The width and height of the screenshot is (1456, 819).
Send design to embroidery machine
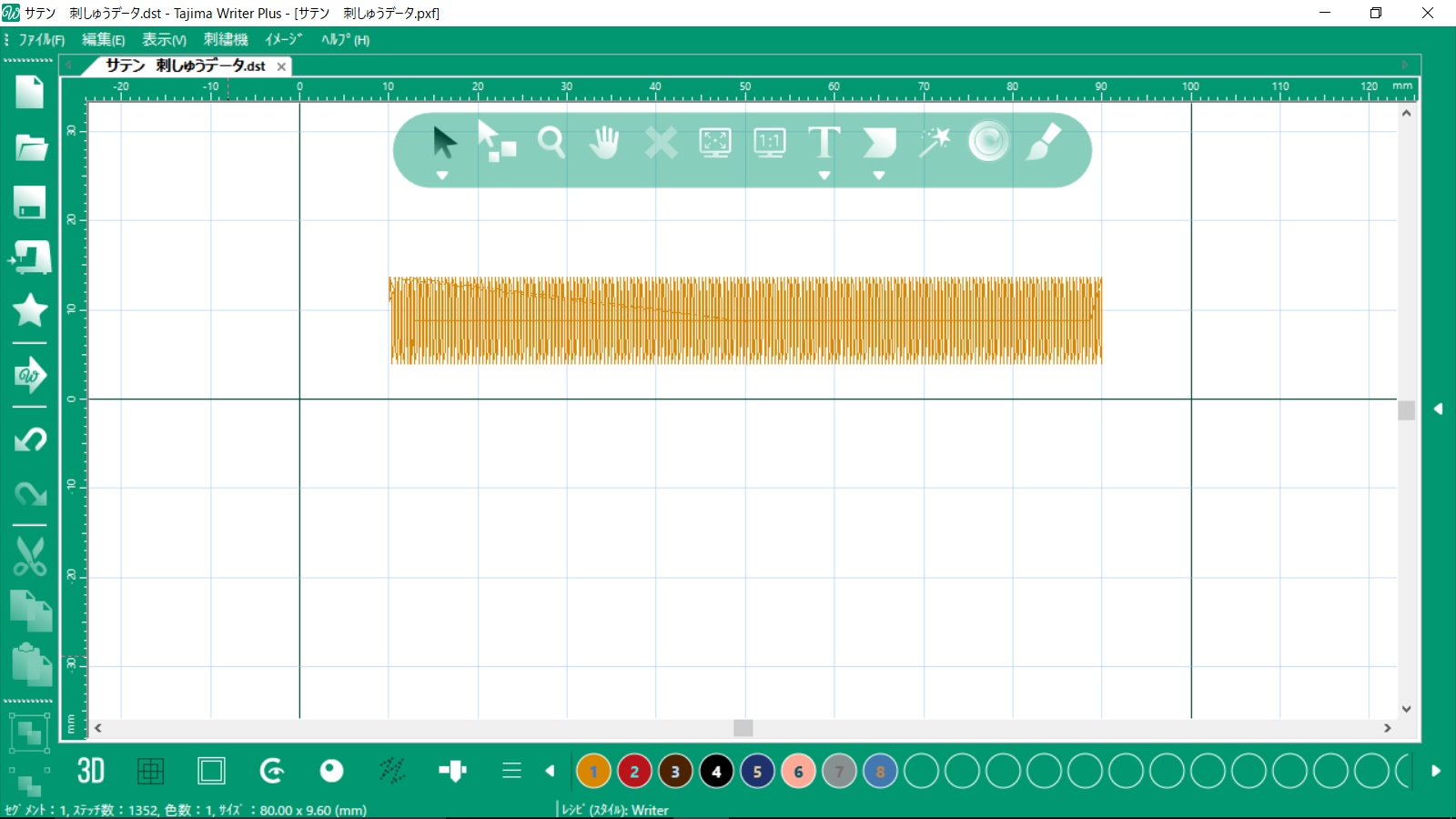tap(30, 258)
